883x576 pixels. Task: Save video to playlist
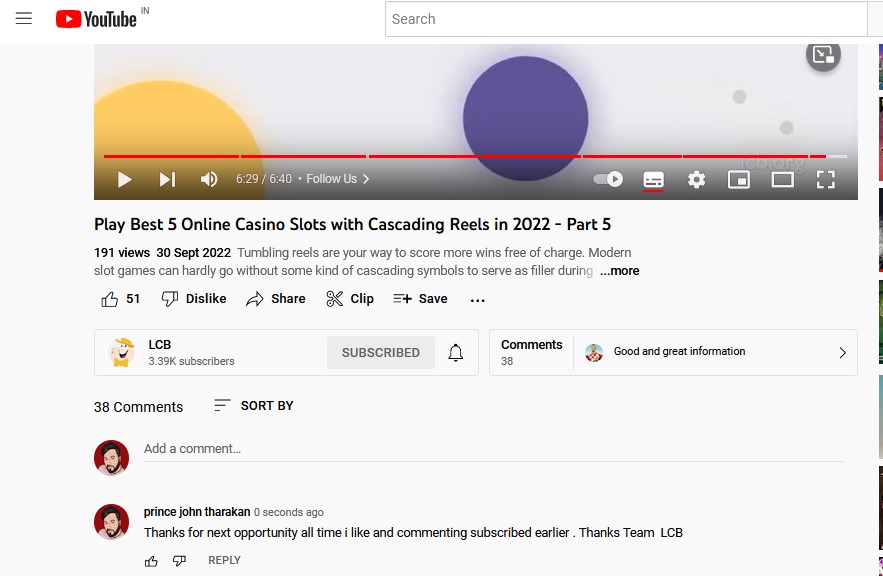420,299
